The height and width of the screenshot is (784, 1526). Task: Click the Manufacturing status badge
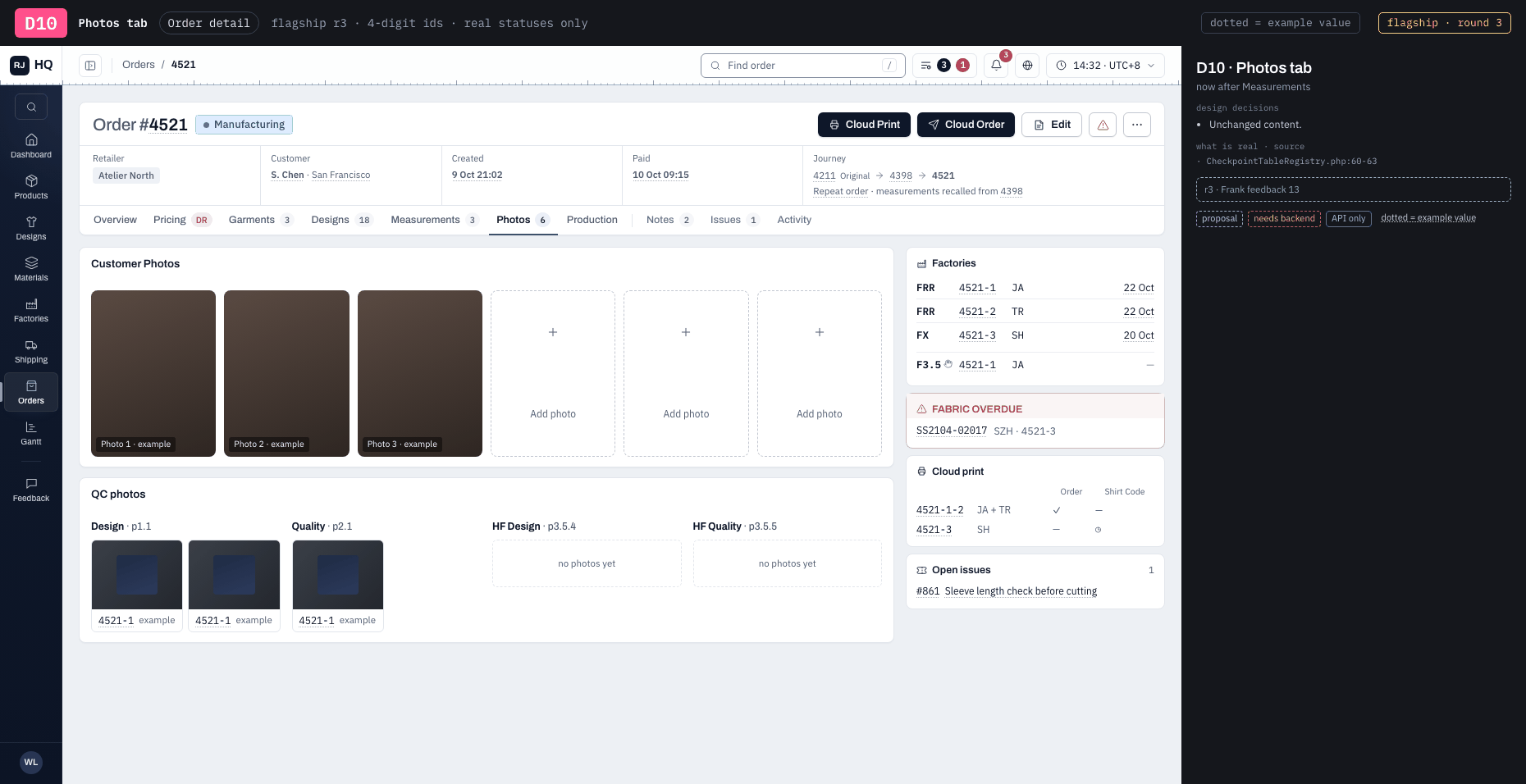click(244, 125)
